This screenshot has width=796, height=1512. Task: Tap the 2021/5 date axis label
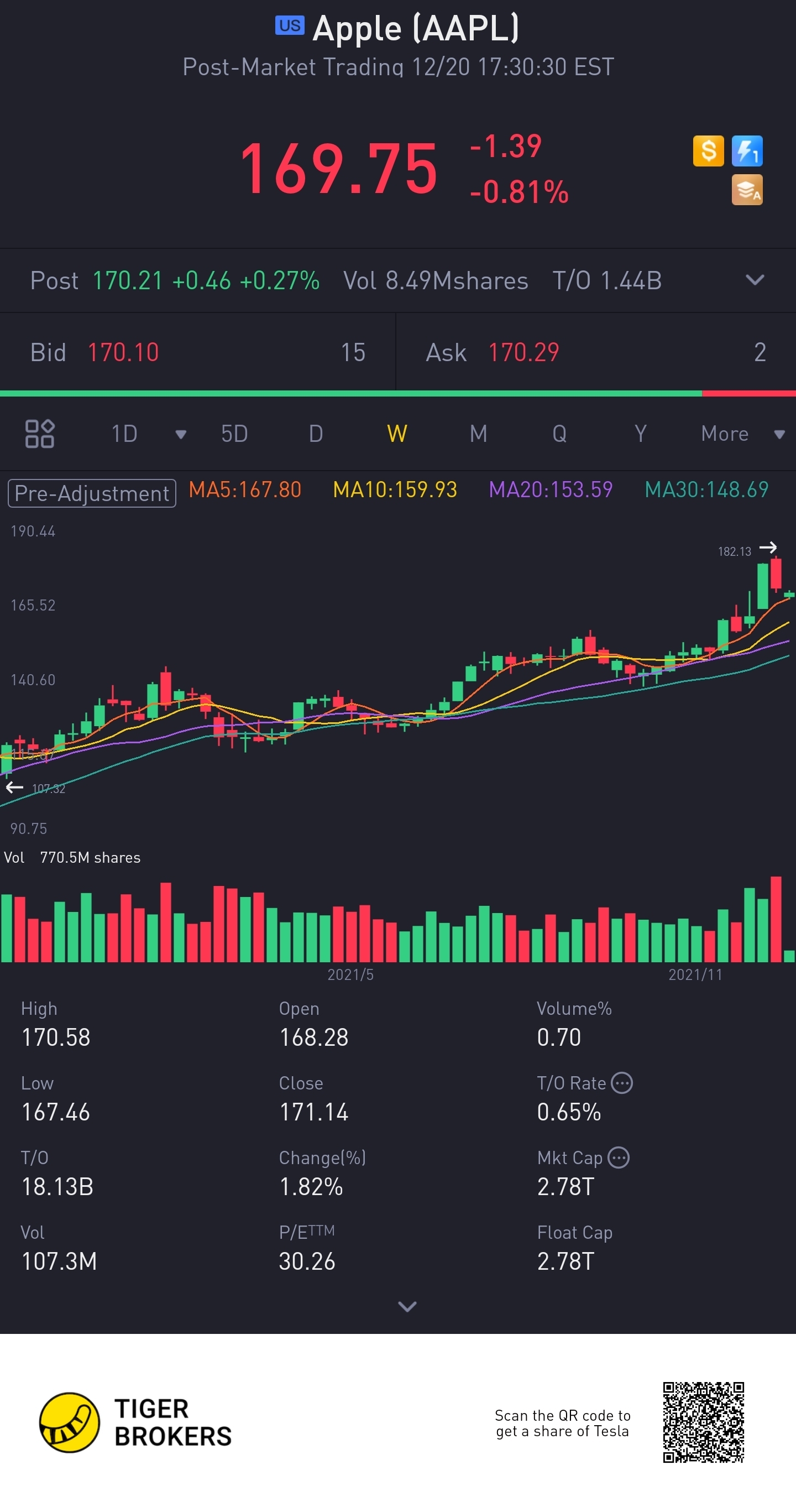point(350,975)
